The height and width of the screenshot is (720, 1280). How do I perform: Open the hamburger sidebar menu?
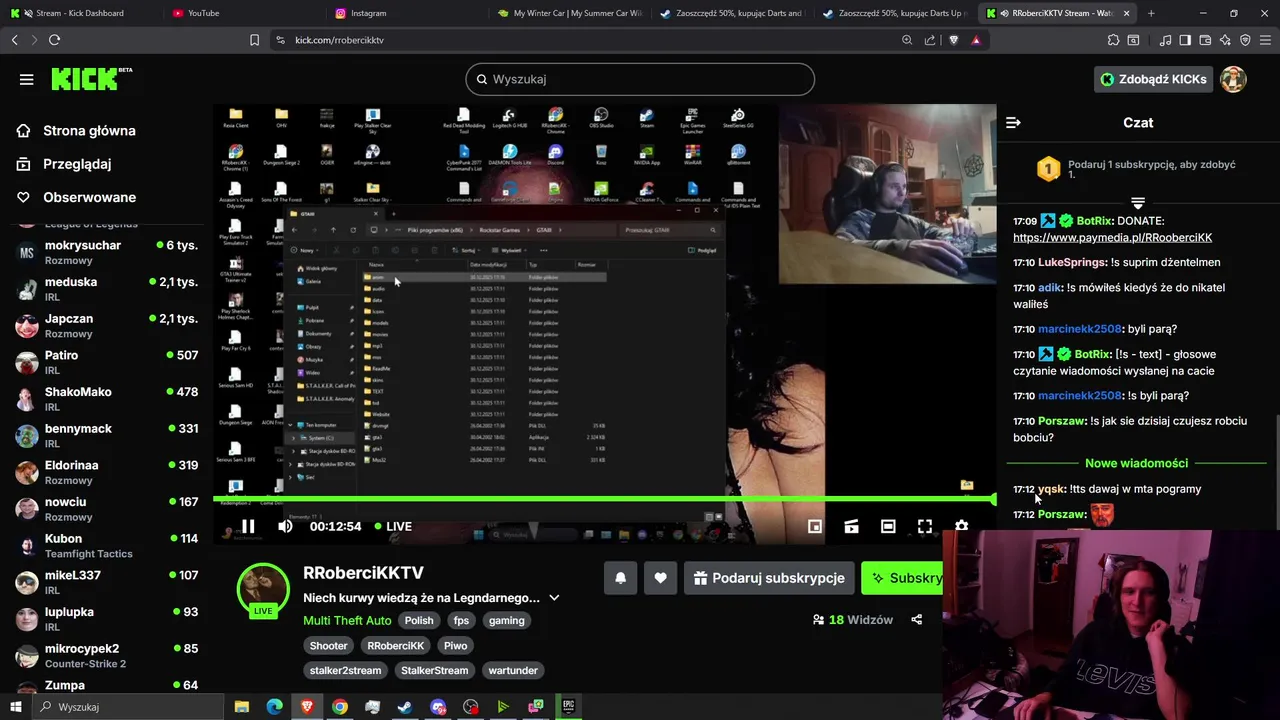click(x=27, y=79)
